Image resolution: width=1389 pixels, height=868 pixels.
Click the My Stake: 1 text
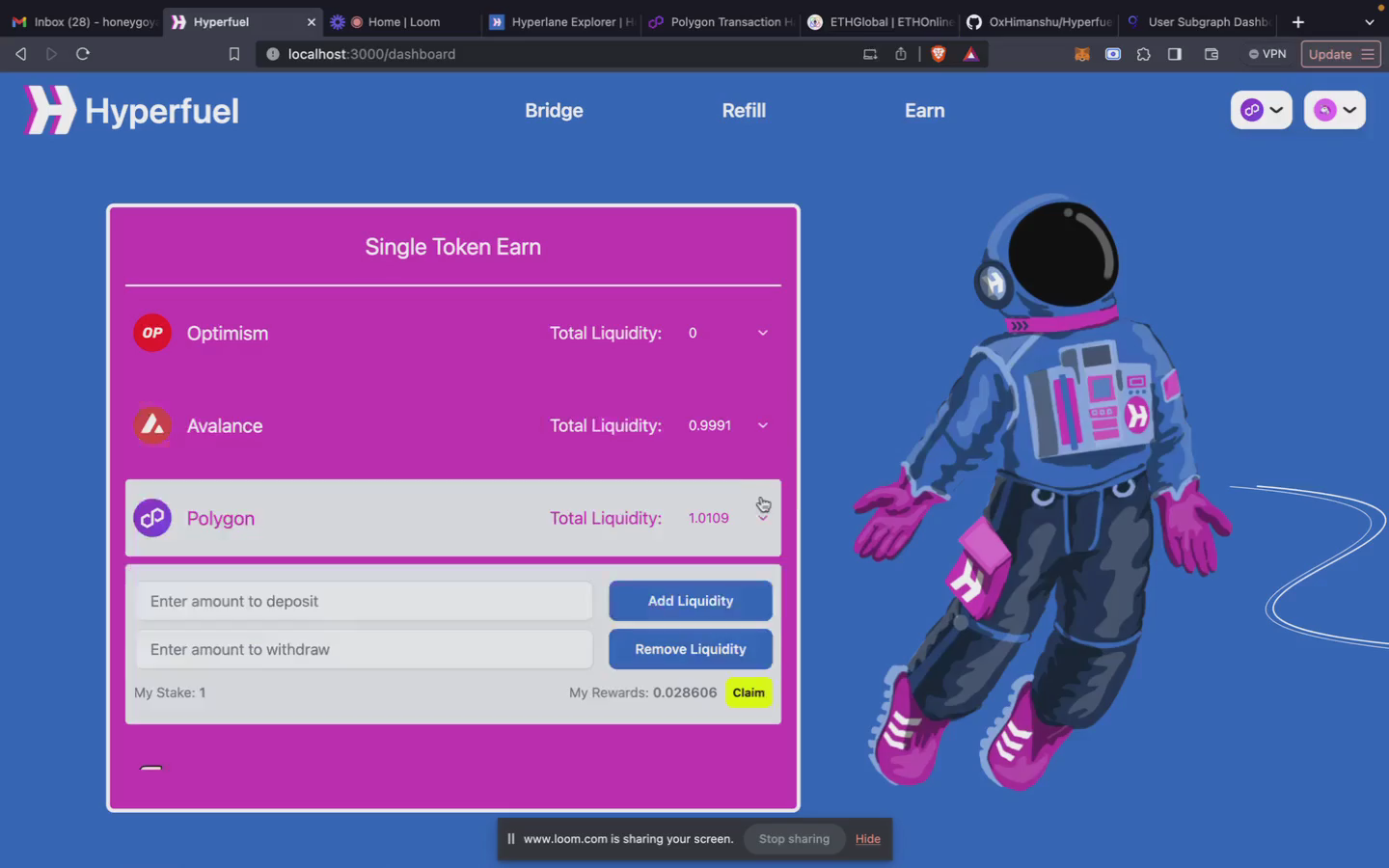[x=170, y=692]
